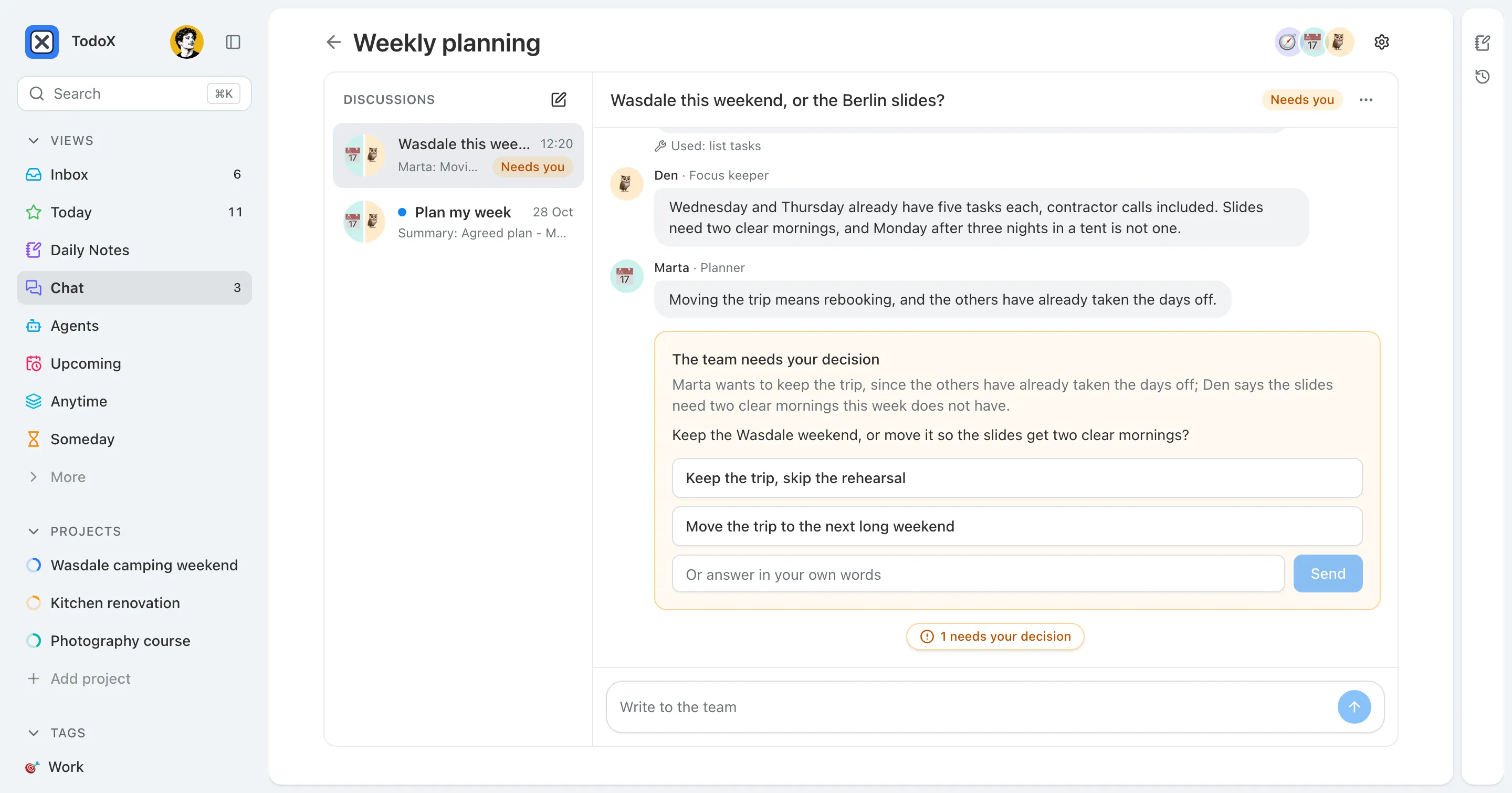Click the TodoX logo icon
This screenshot has width=1512, height=793.
[41, 41]
